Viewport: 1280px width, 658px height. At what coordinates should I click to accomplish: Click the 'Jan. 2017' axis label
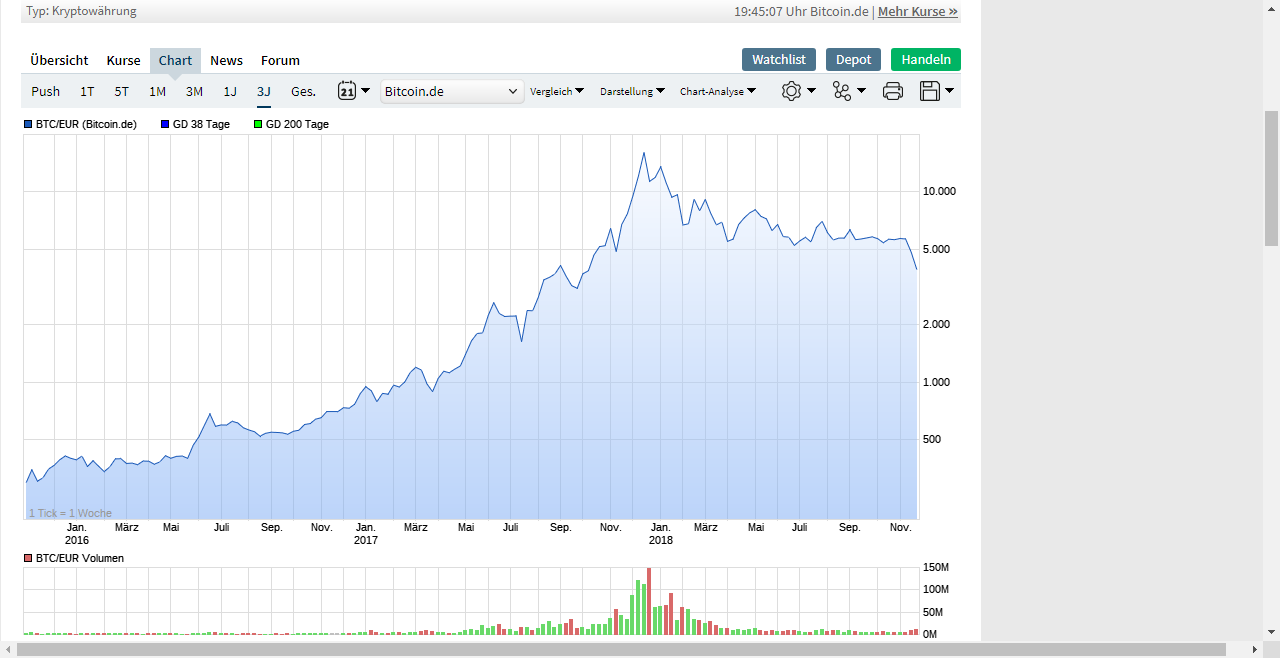pos(366,533)
